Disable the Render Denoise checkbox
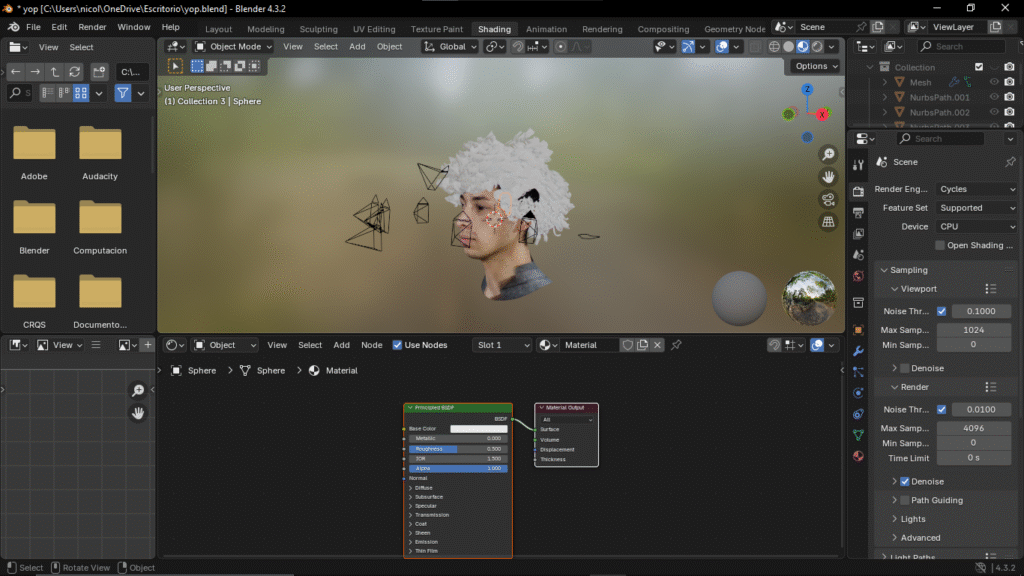Viewport: 1024px width, 576px height. (x=906, y=481)
